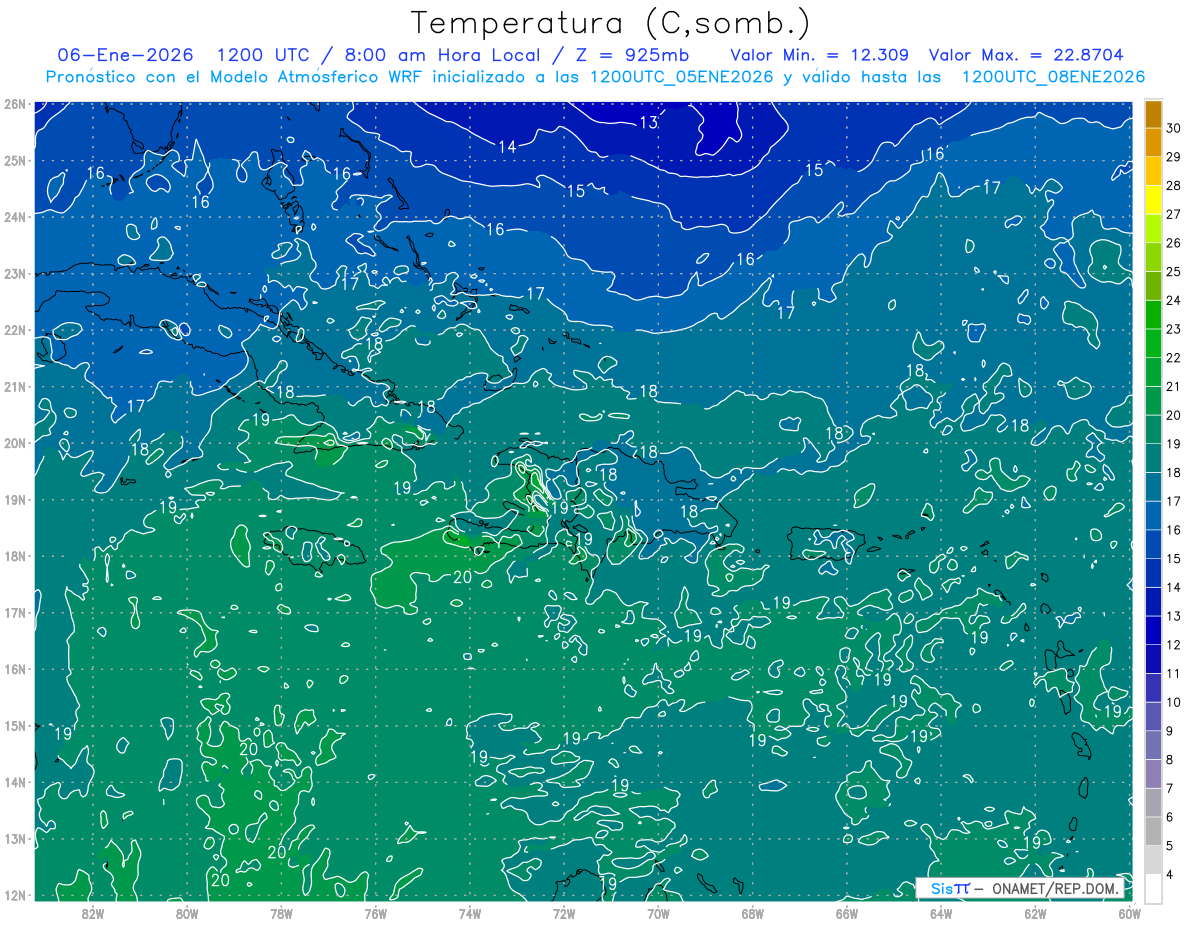Click color scale label '22'
Screen dimensions: 1200x927
1174,357
